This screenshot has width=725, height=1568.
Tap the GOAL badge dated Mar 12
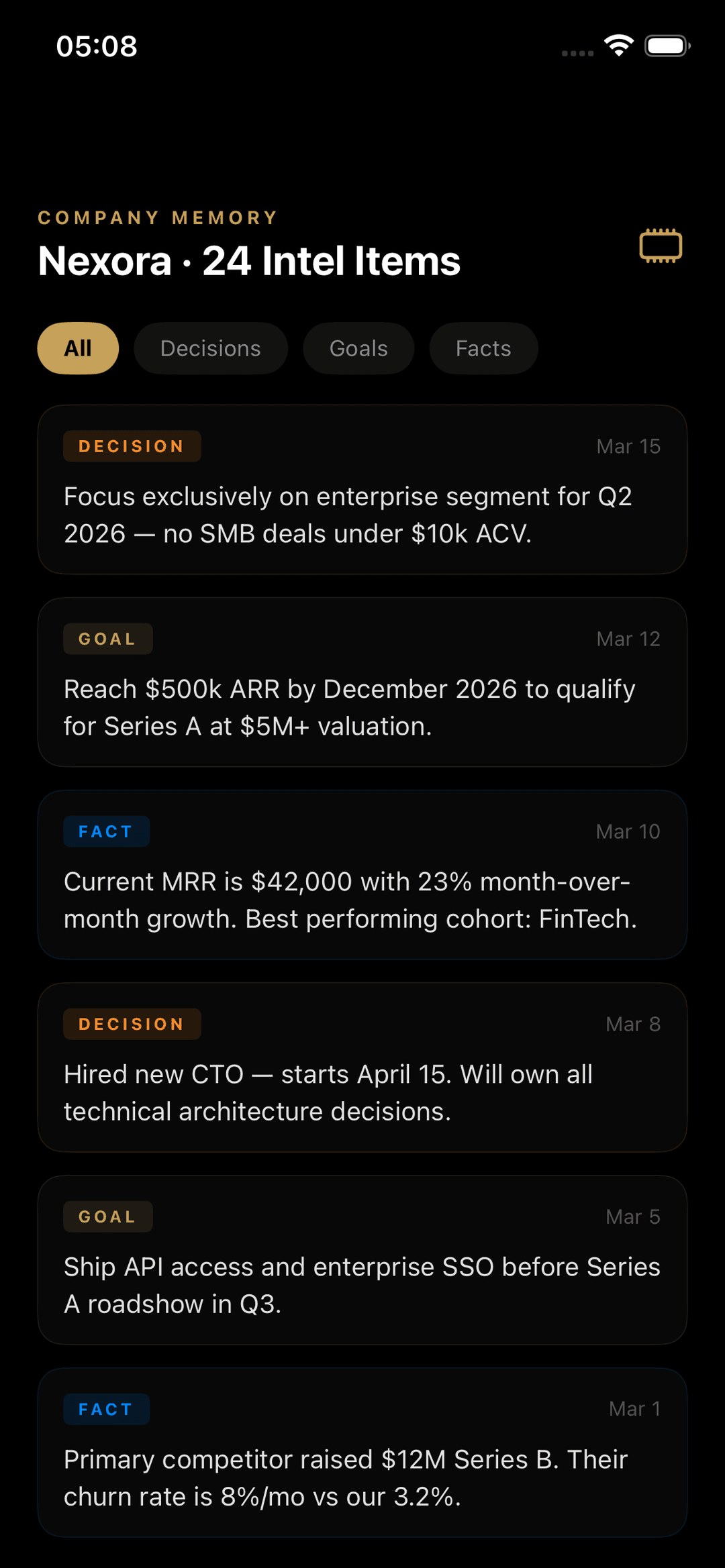pyautogui.click(x=107, y=639)
